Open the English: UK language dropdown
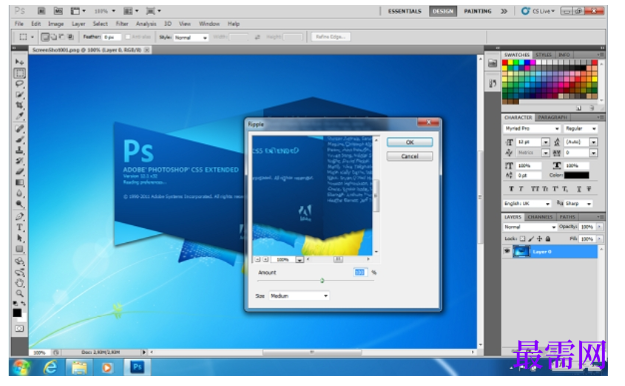The image size is (625, 386). 527,203
